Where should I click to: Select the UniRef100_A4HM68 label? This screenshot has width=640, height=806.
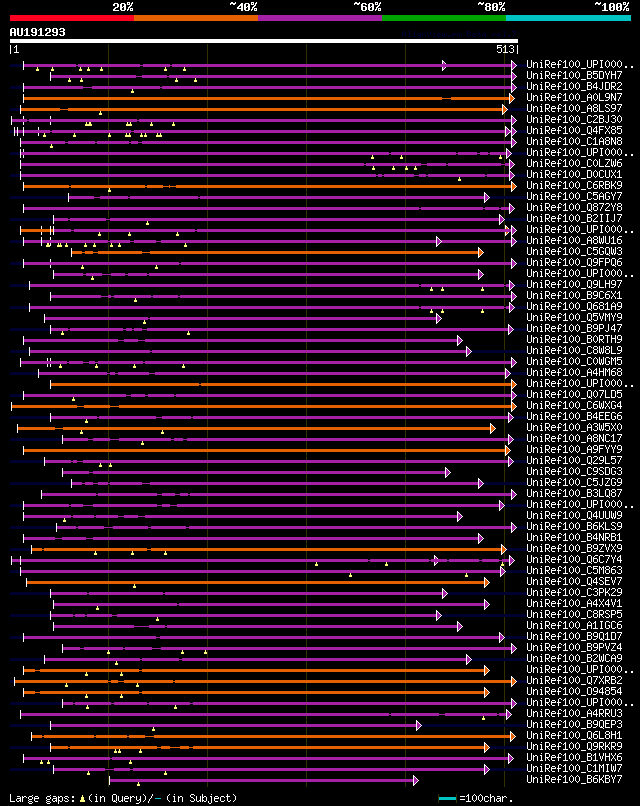(x=574, y=372)
